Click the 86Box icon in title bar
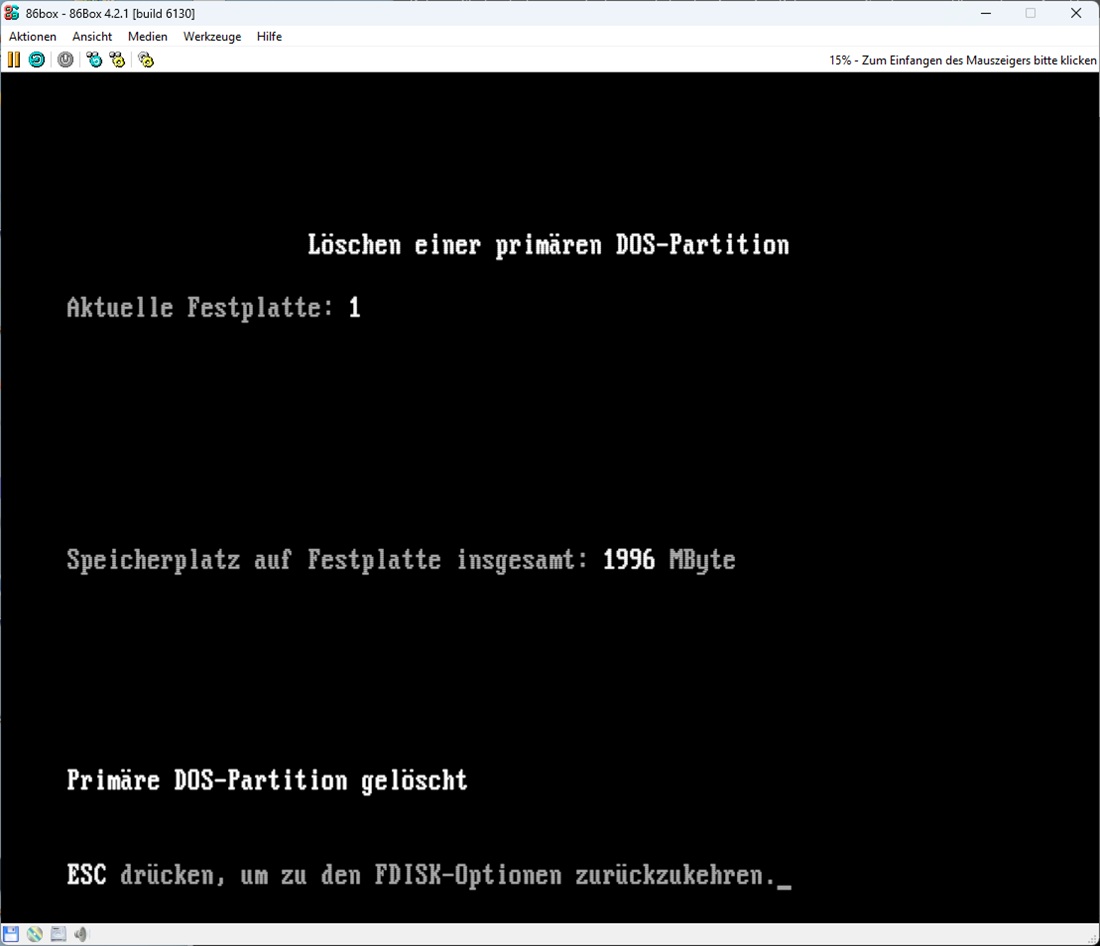 pos(12,13)
